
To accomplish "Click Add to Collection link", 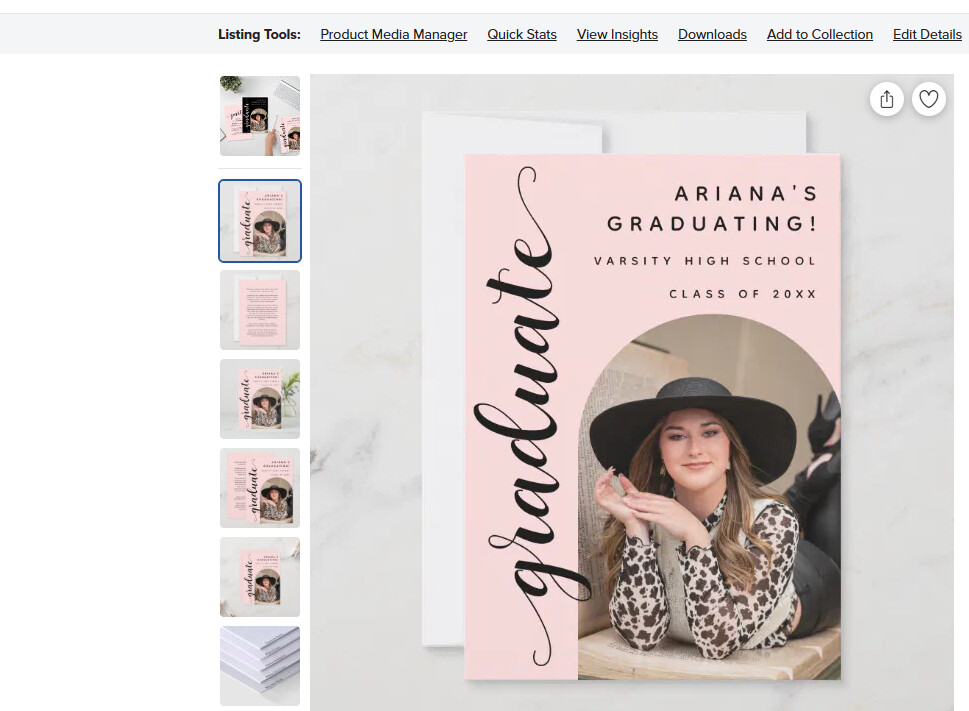I will (x=819, y=35).
